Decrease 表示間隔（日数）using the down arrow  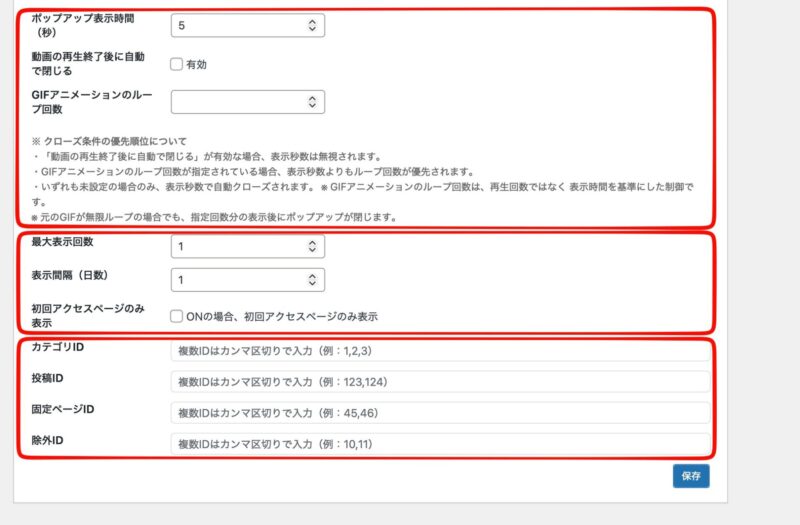coord(312,284)
